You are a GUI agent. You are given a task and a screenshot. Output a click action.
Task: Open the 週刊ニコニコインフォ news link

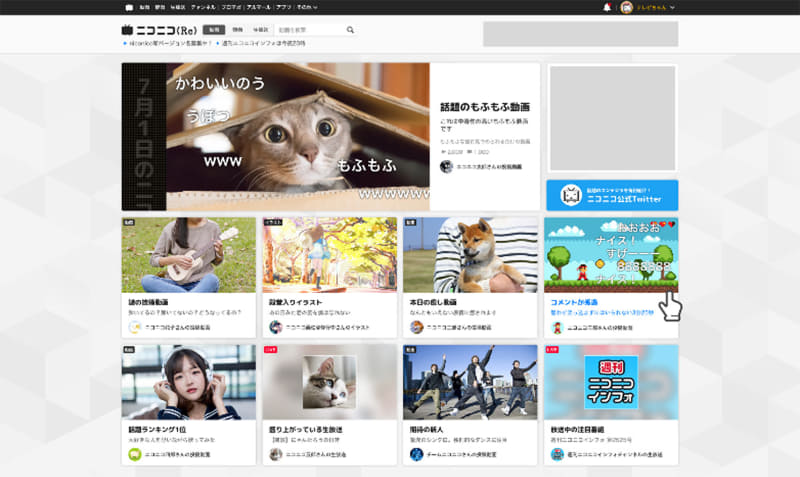click(x=263, y=43)
